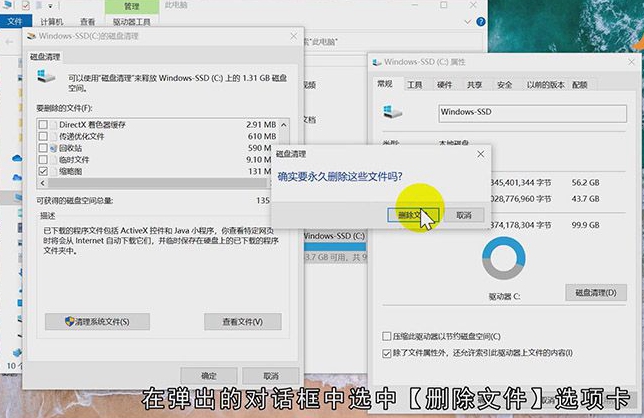The width and height of the screenshot is (644, 418).
Task: Check 压缩此驱动器以节约磁盘空间(C)
Action: pos(386,336)
